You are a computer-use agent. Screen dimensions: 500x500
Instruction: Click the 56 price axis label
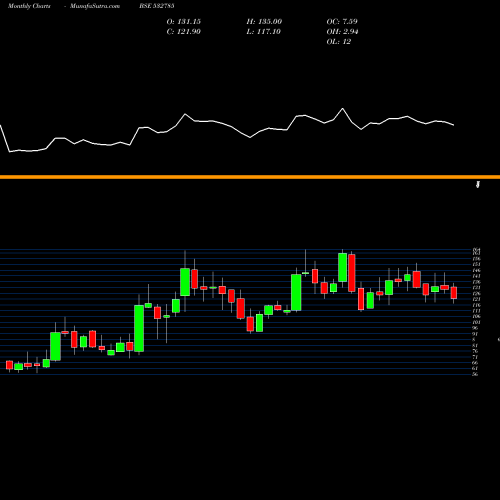(x=475, y=374)
